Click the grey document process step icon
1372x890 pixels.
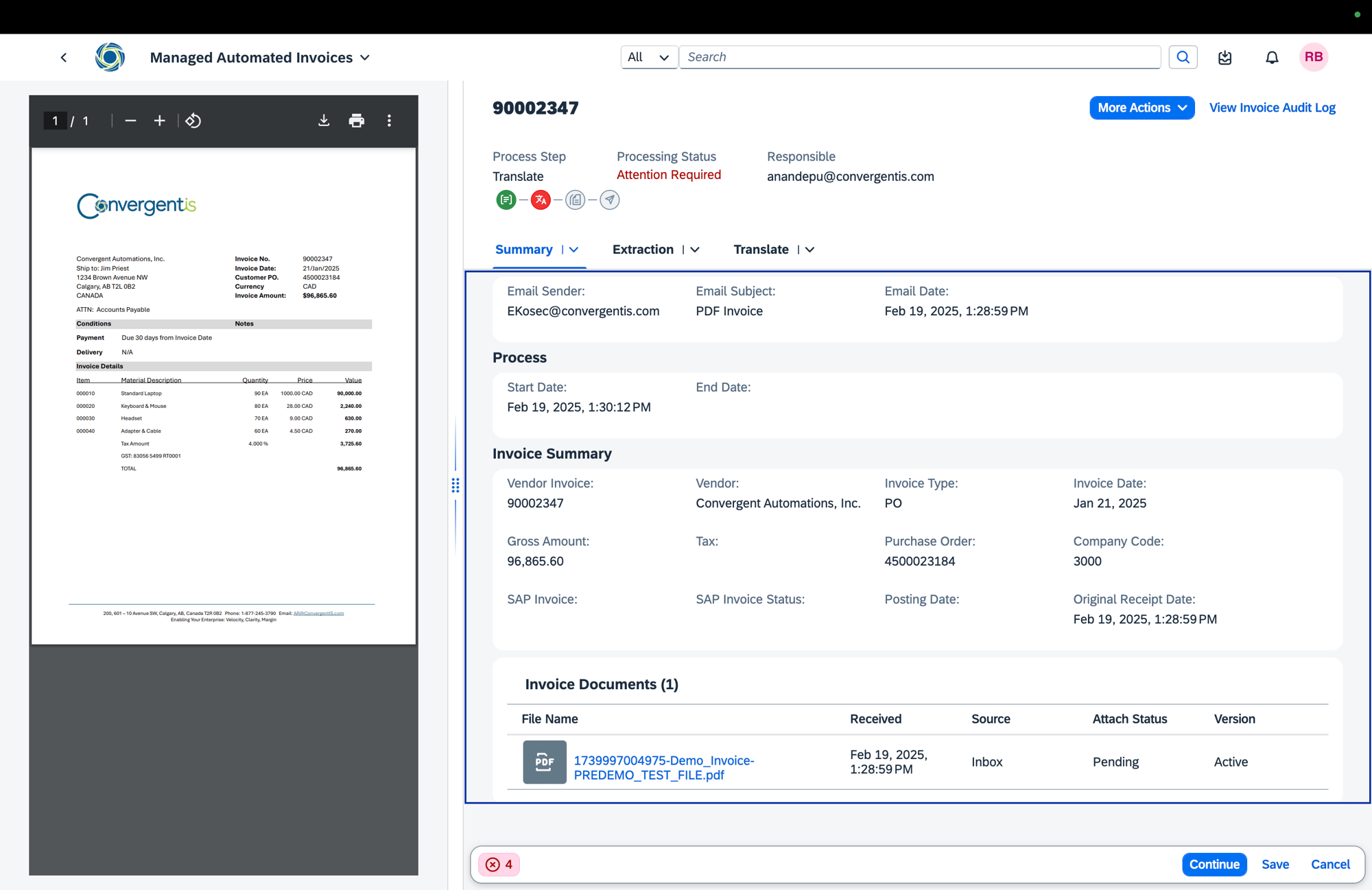pyautogui.click(x=575, y=200)
